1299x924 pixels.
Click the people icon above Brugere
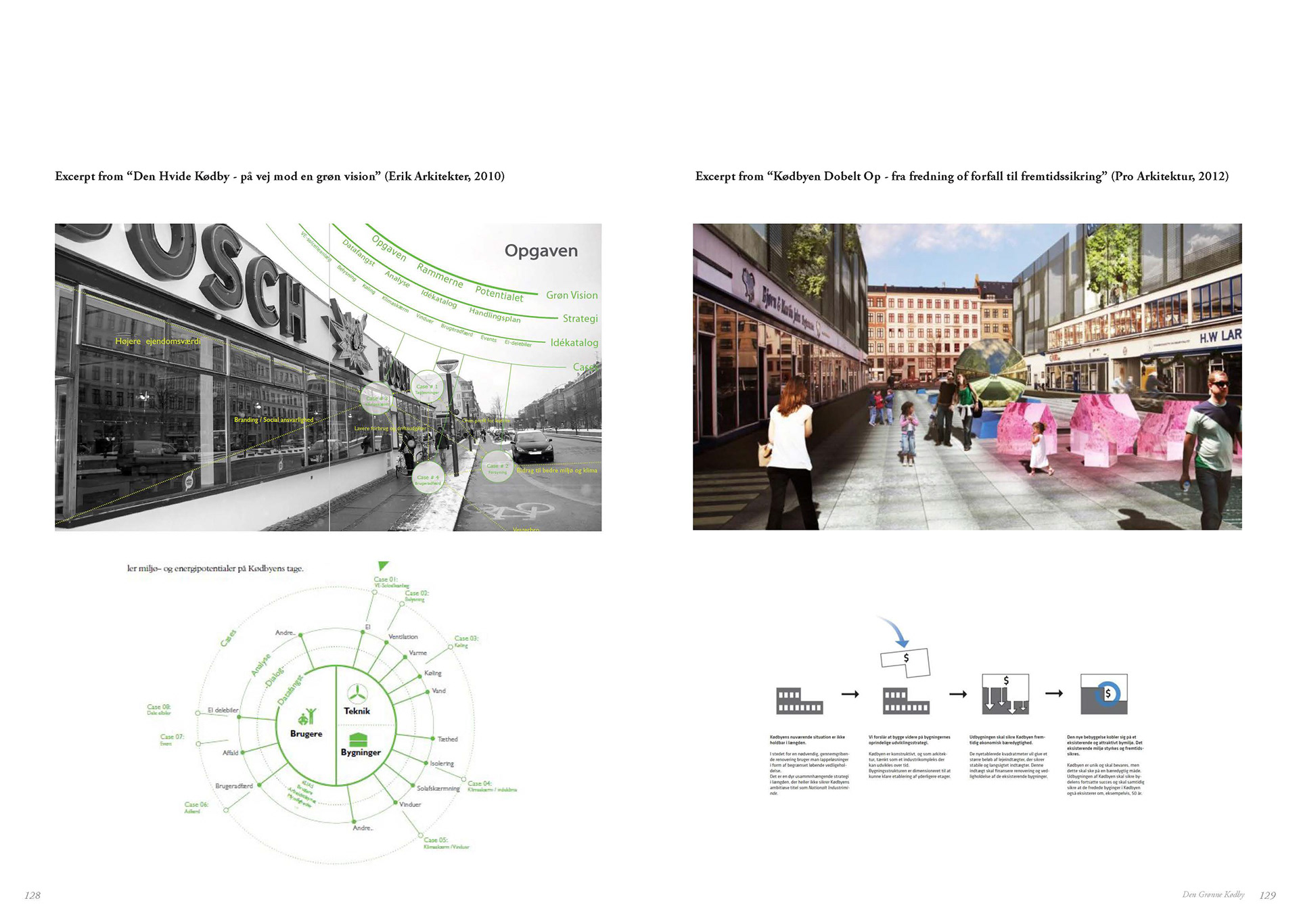(307, 716)
